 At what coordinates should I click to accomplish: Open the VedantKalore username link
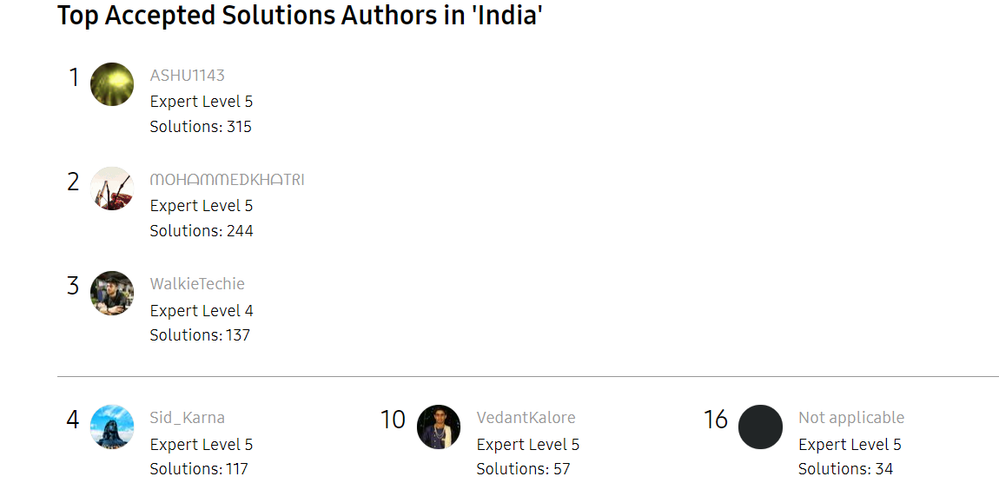click(526, 418)
